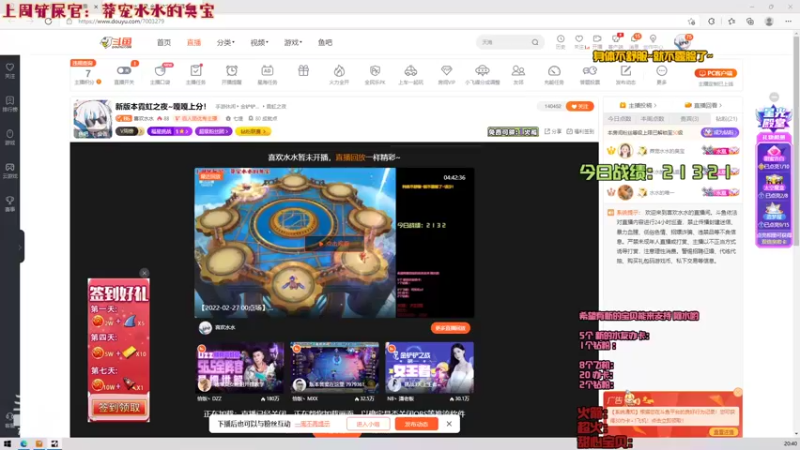This screenshot has height=450, width=800.
Task: Open the 更多 more ellipsis icon
Action: pyautogui.click(x=662, y=73)
